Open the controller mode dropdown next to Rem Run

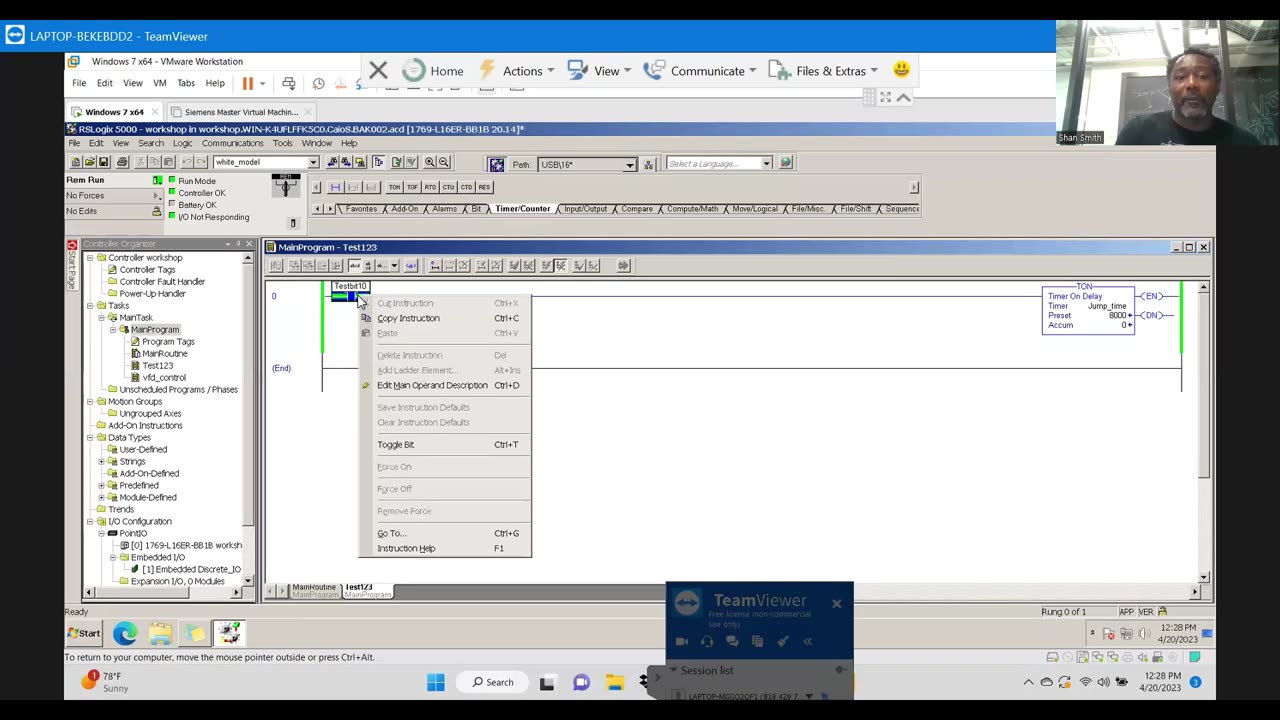point(156,180)
